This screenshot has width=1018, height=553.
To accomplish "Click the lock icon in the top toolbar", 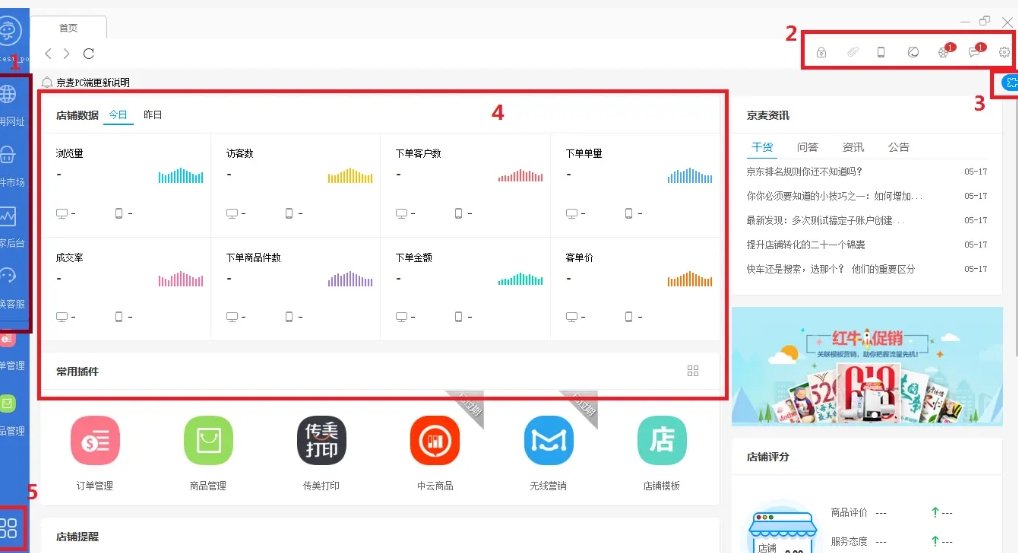I will [821, 52].
